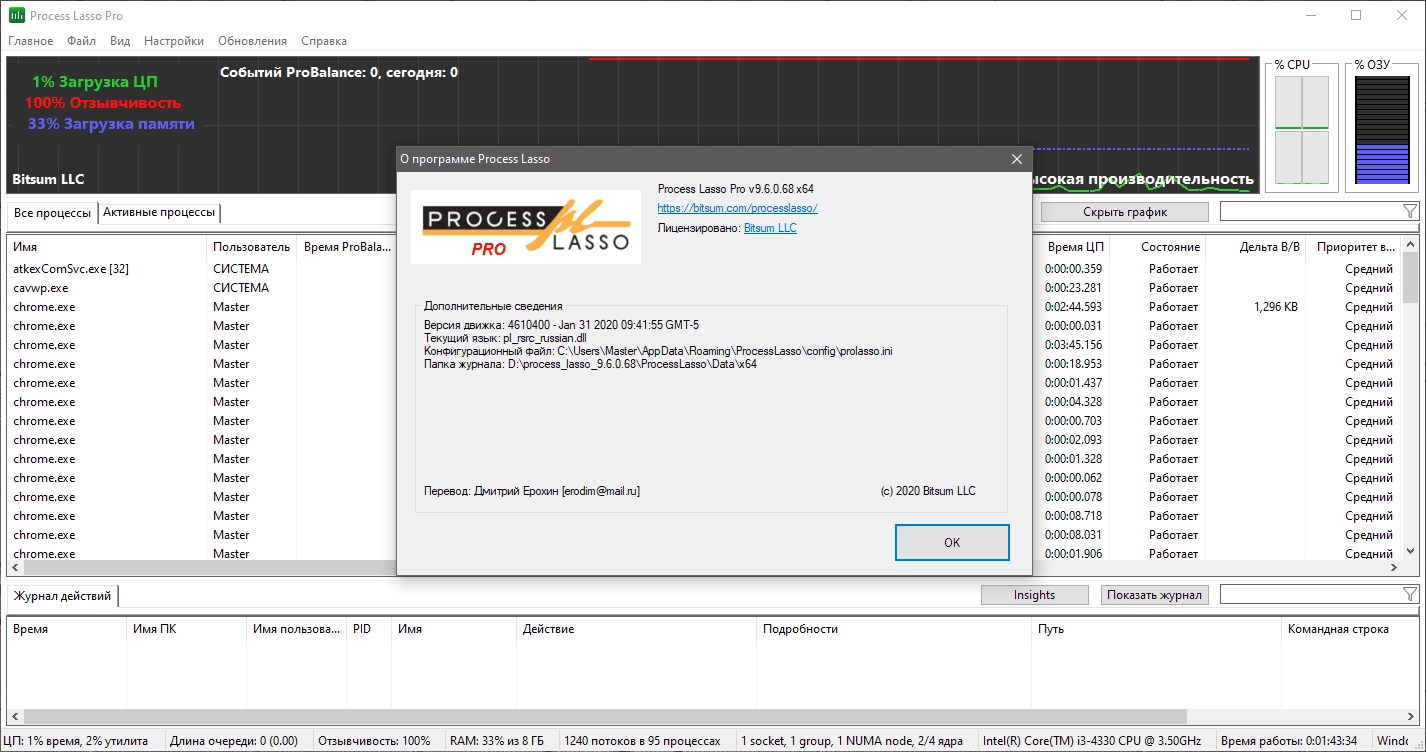Screen dimensions: 1426x752
Task: Click the CPU time value 0:00:23.281
Action: click(1073, 288)
